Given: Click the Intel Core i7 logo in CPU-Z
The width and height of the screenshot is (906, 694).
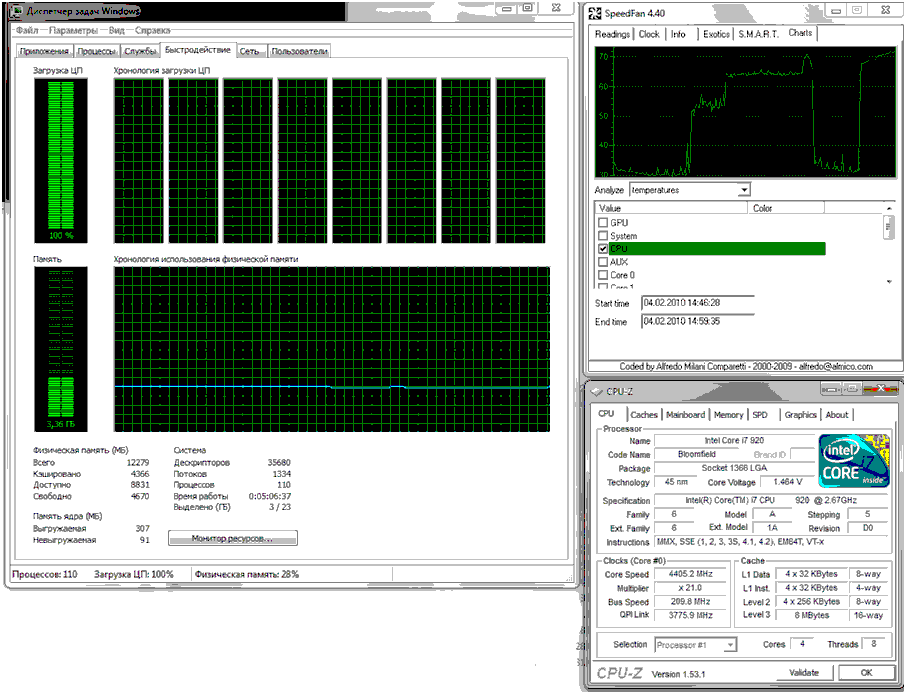Looking at the screenshot, I should point(853,461).
